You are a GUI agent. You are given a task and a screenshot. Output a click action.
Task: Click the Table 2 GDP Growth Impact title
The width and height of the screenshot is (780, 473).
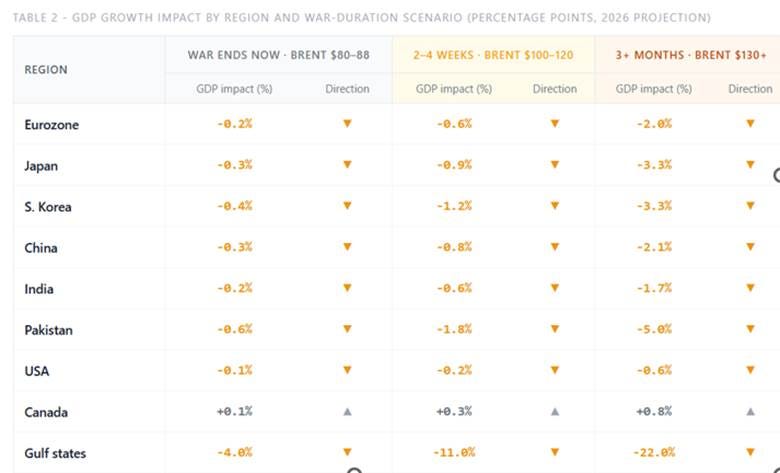[x=362, y=18]
